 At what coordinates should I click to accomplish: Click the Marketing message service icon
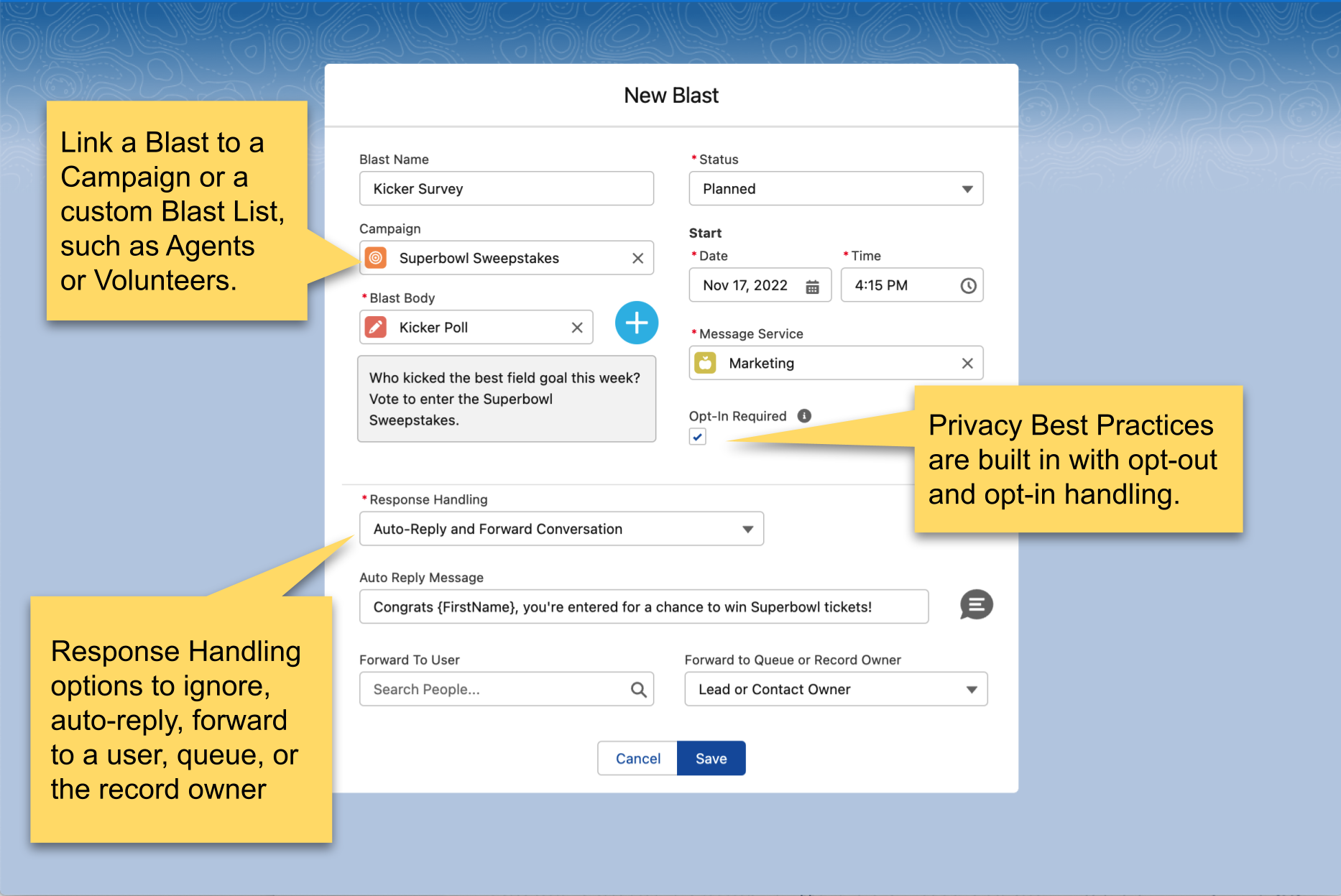(x=706, y=363)
